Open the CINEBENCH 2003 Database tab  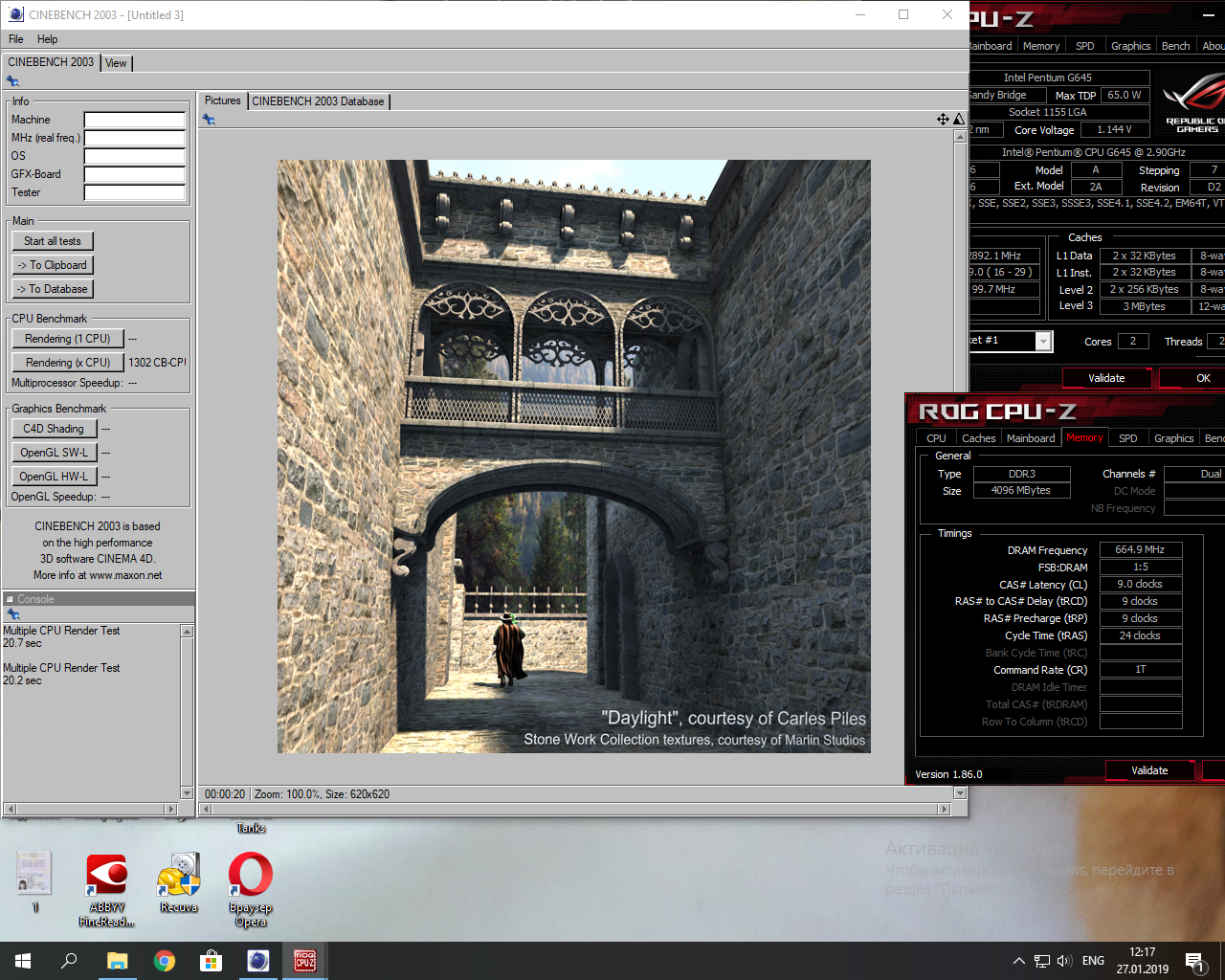(319, 101)
